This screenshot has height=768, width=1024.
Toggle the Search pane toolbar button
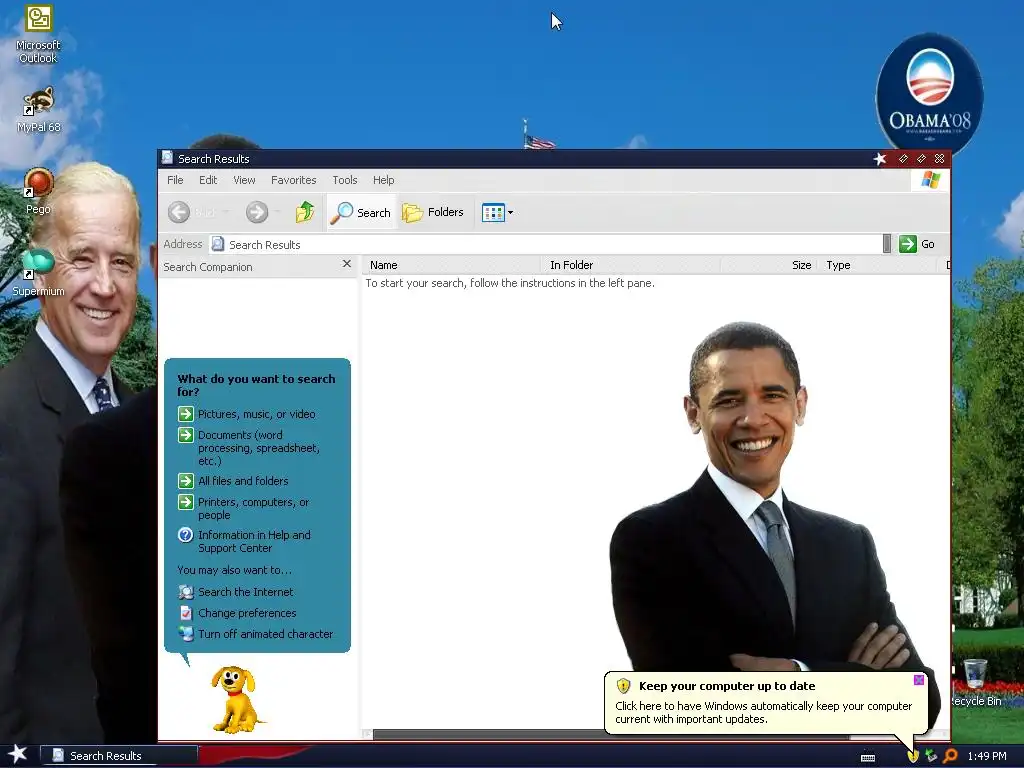coord(360,212)
